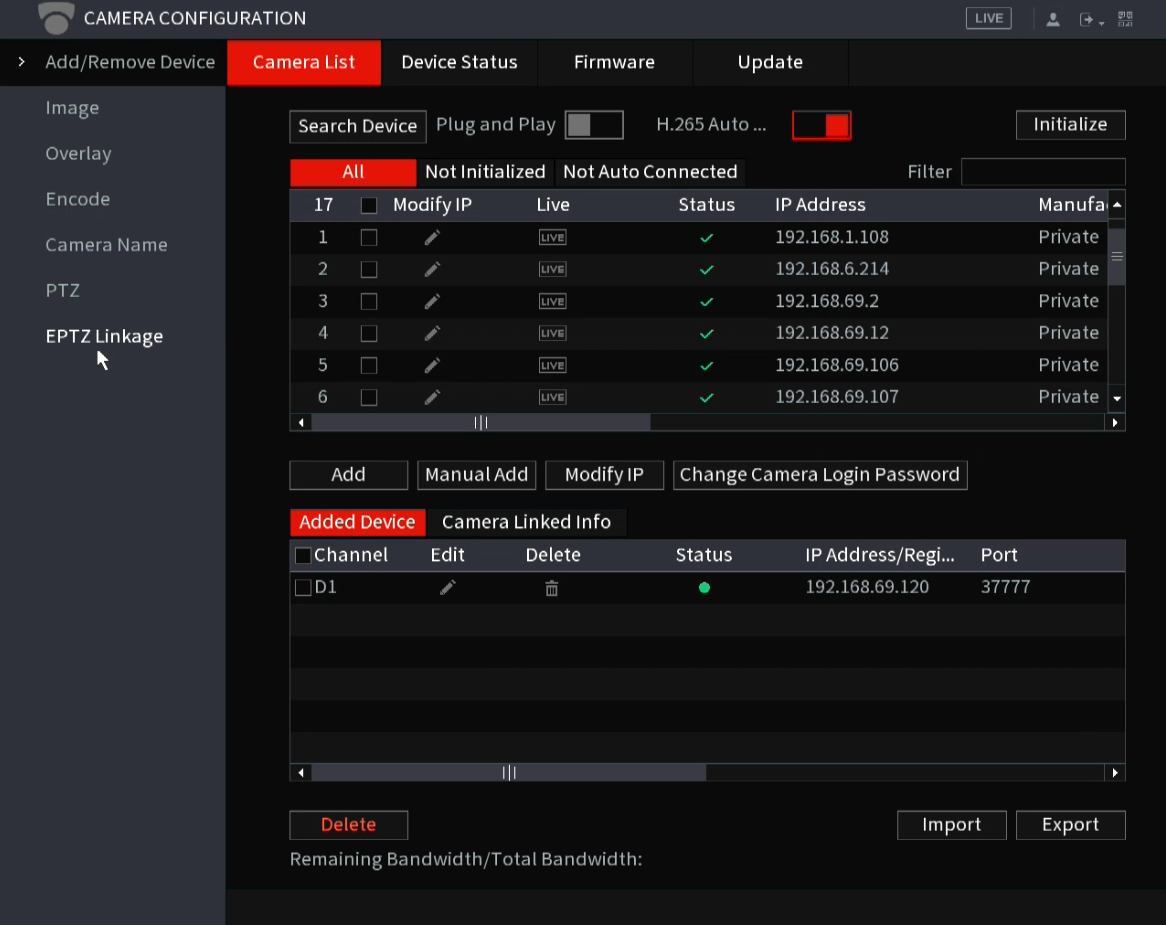Viewport: 1166px width, 925px height.
Task: Open live view for camera 192.168.69.106
Action: (552, 365)
